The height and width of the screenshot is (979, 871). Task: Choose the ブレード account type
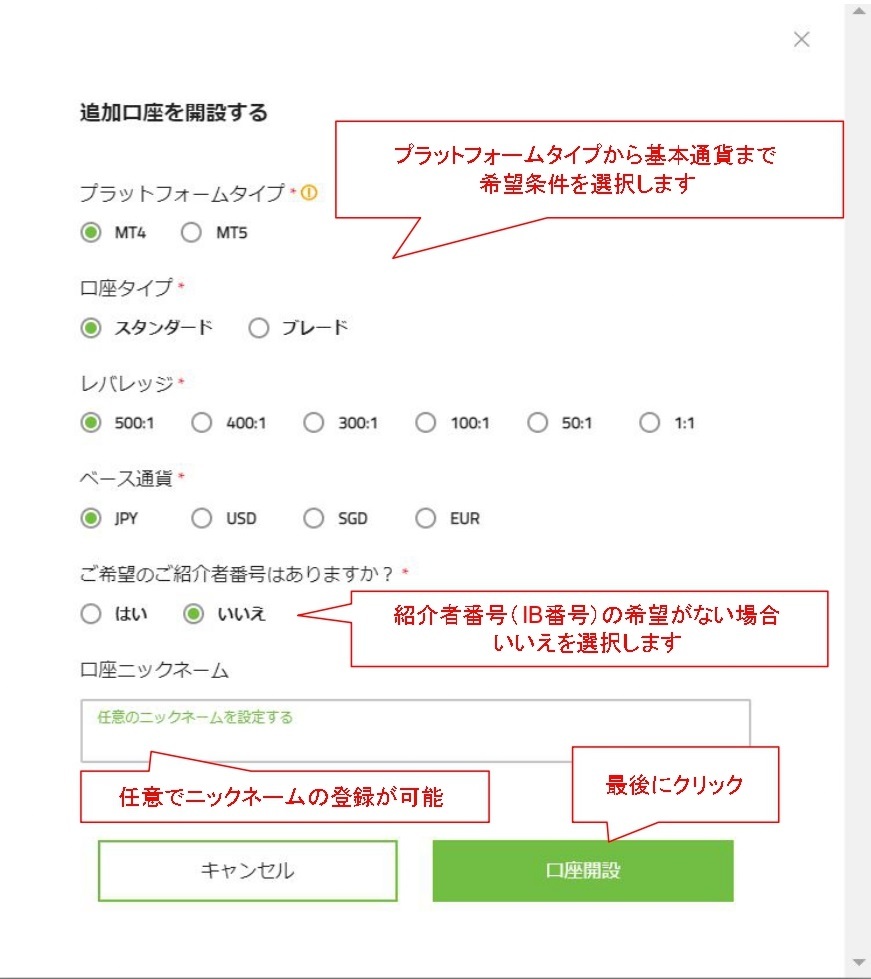click(x=258, y=328)
